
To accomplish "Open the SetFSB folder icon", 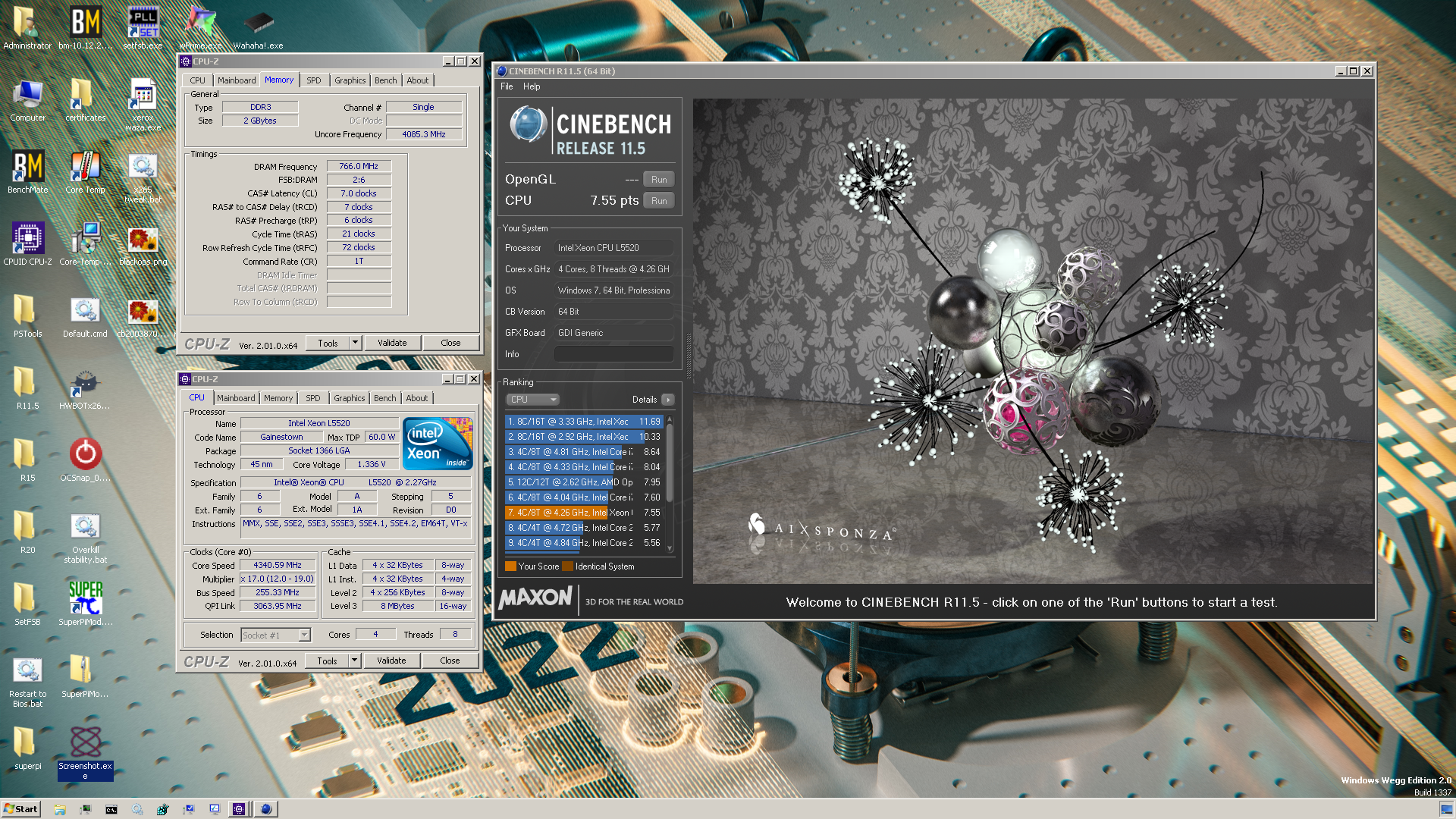I will (28, 604).
